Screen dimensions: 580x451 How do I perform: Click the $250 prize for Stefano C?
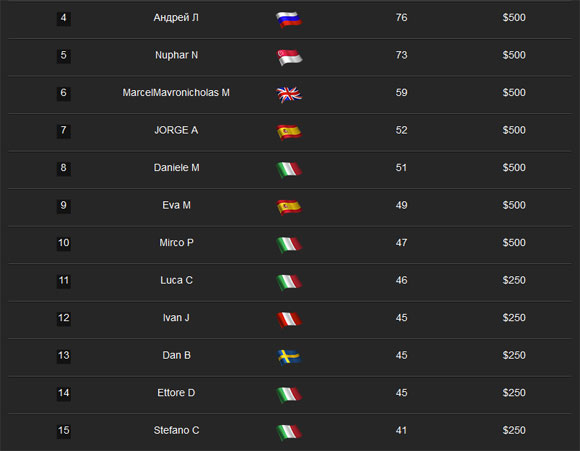(x=514, y=430)
